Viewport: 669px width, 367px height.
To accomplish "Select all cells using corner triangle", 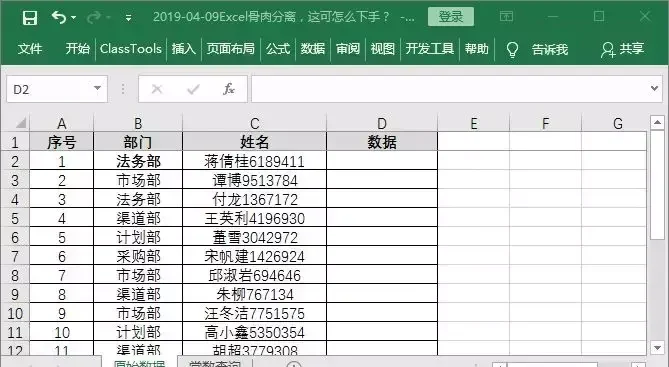I will [x=20, y=123].
